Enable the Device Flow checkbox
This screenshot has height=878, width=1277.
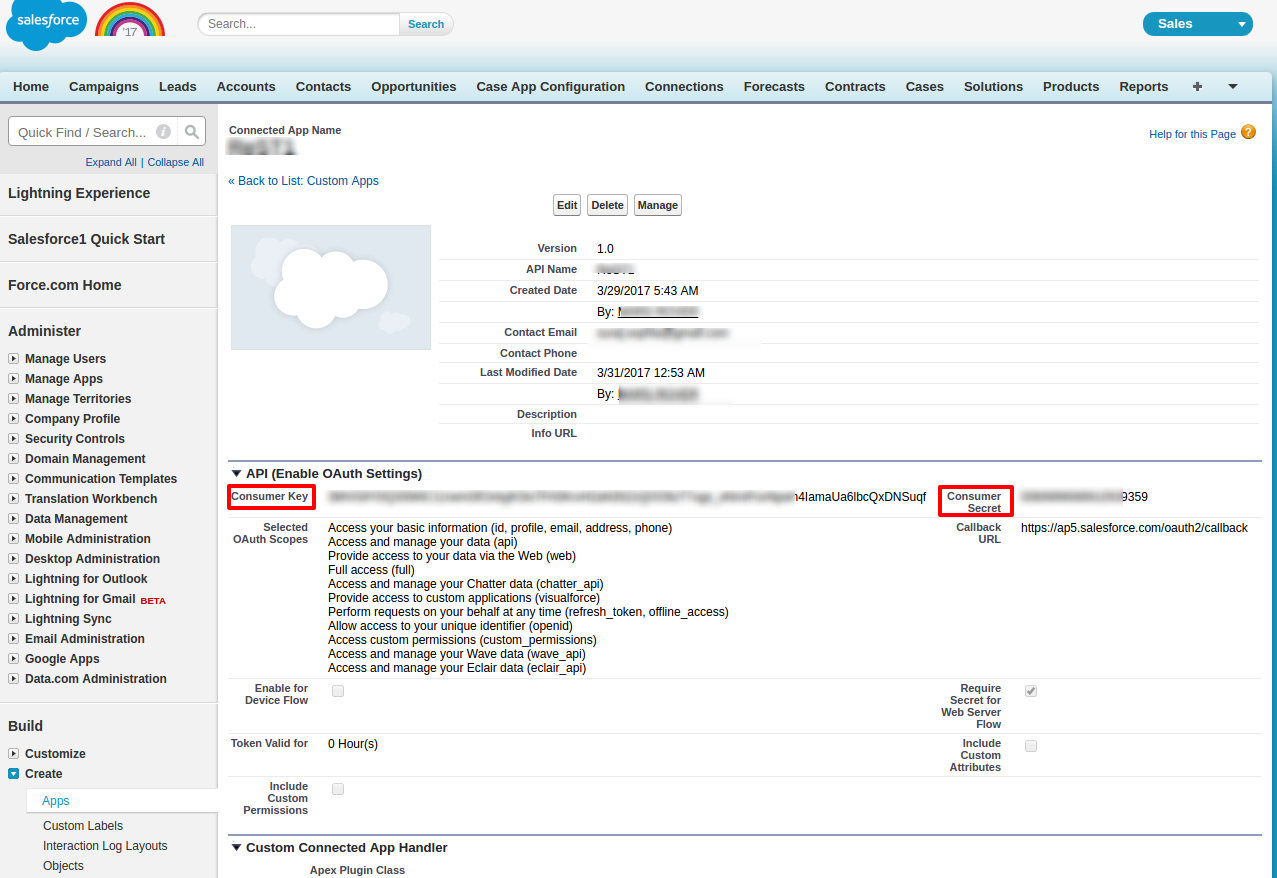[338, 691]
